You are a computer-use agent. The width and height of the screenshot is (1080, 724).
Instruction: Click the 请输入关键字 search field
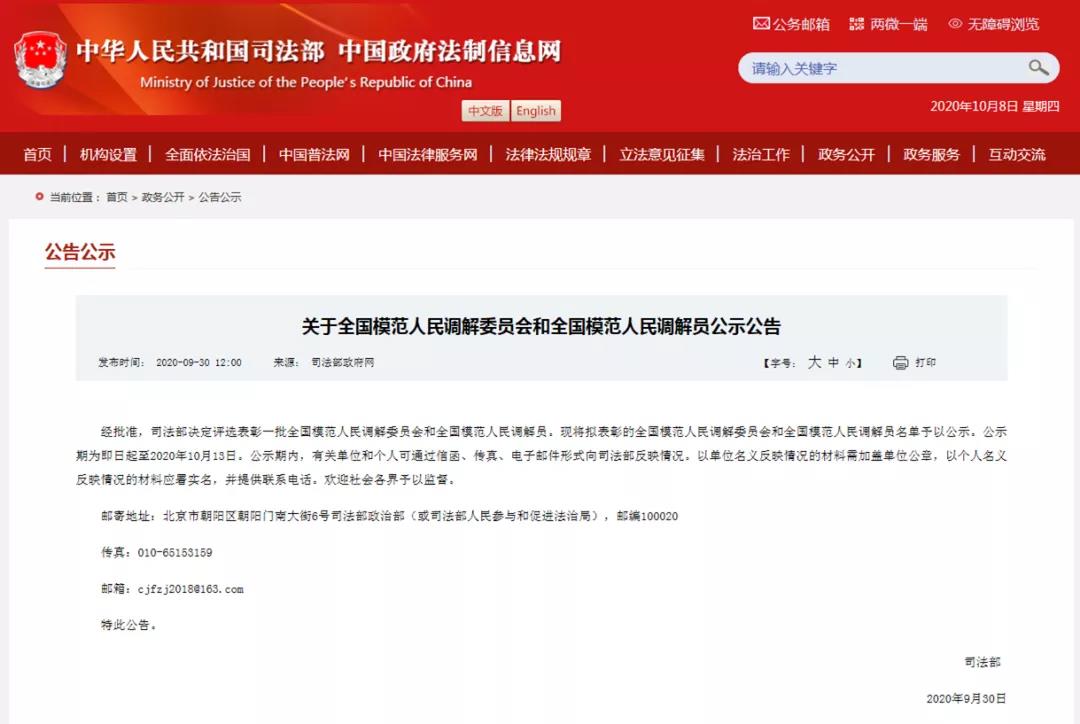pyautogui.click(x=884, y=68)
